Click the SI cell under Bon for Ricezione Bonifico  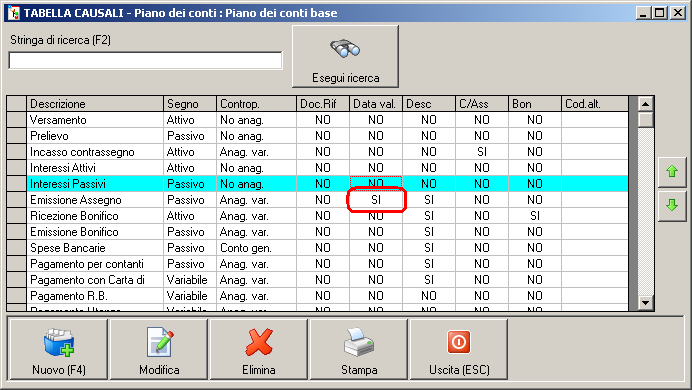click(x=534, y=216)
